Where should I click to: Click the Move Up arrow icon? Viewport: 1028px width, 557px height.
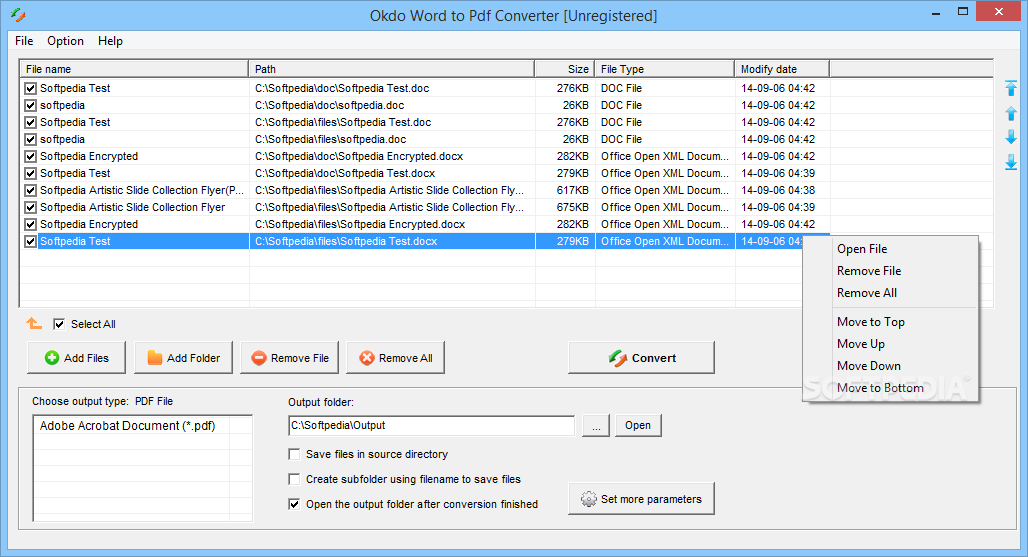tap(1011, 113)
